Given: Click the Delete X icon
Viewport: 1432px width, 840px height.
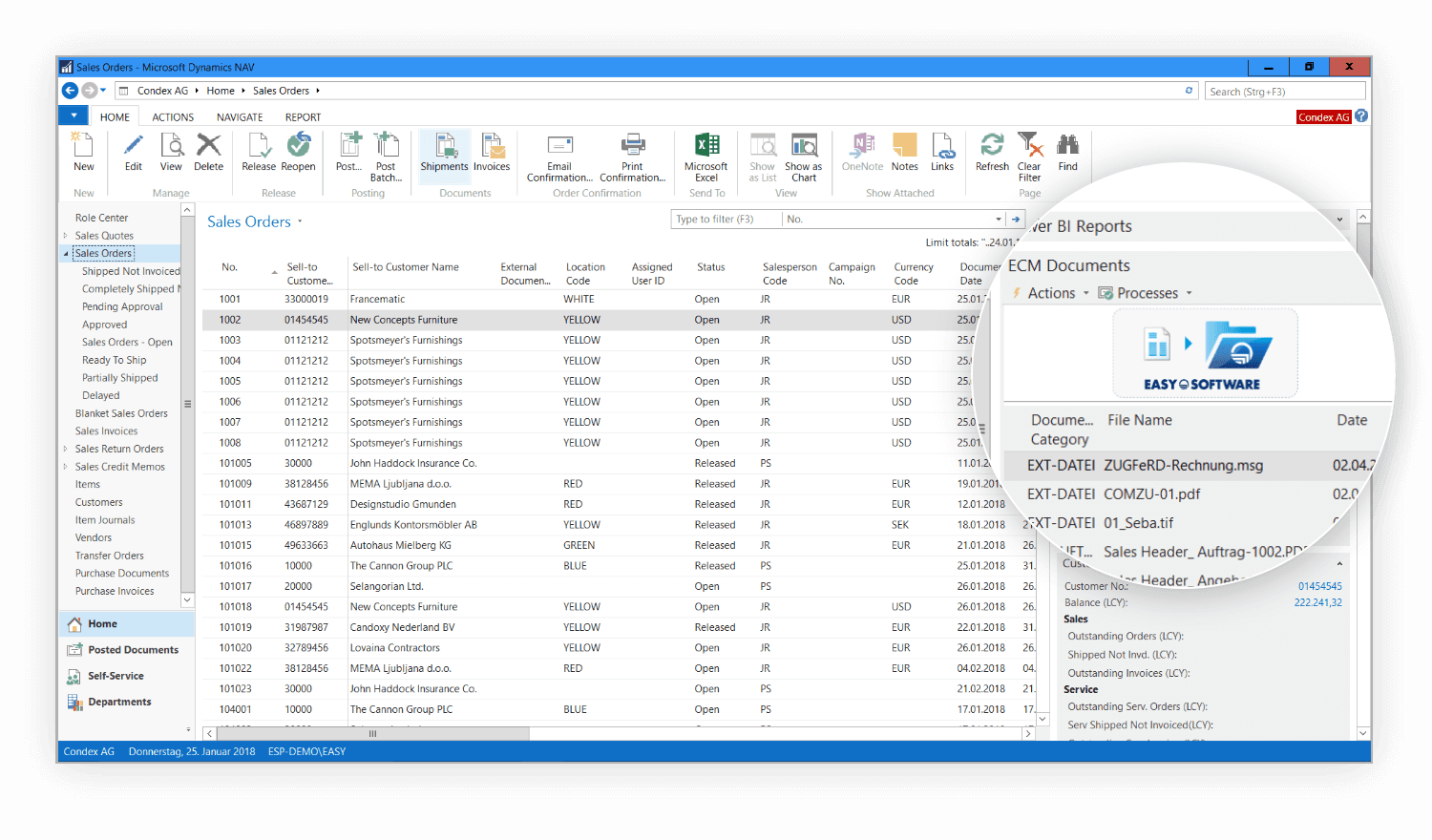Looking at the screenshot, I should click(209, 145).
